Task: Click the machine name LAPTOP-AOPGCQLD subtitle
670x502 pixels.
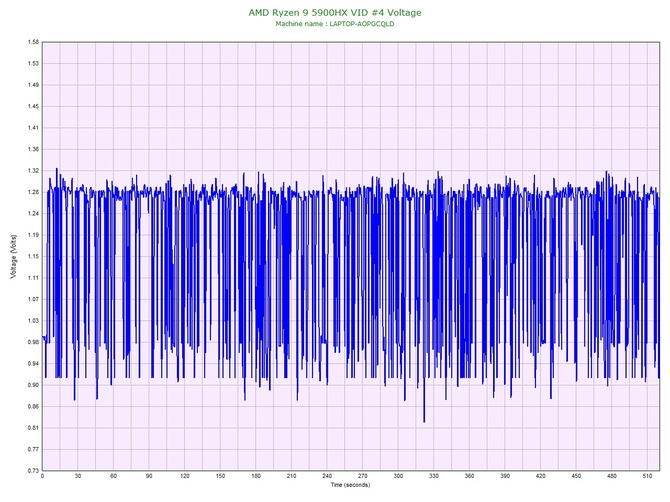Action: (x=334, y=24)
